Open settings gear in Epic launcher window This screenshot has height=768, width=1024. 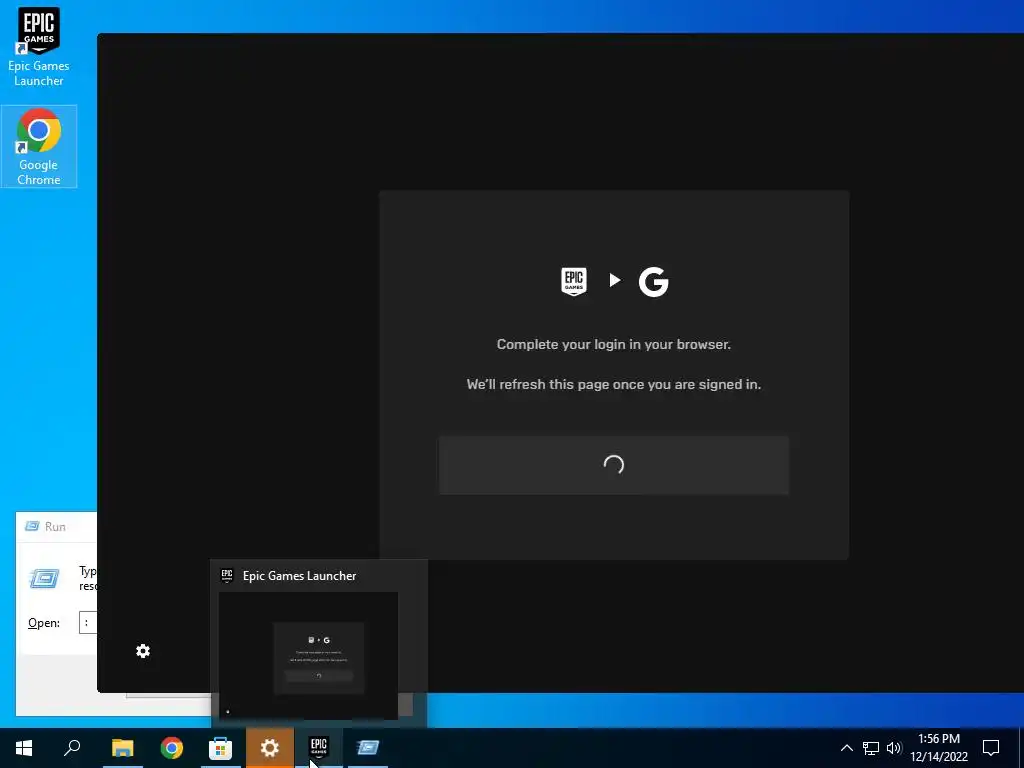pyautogui.click(x=143, y=651)
